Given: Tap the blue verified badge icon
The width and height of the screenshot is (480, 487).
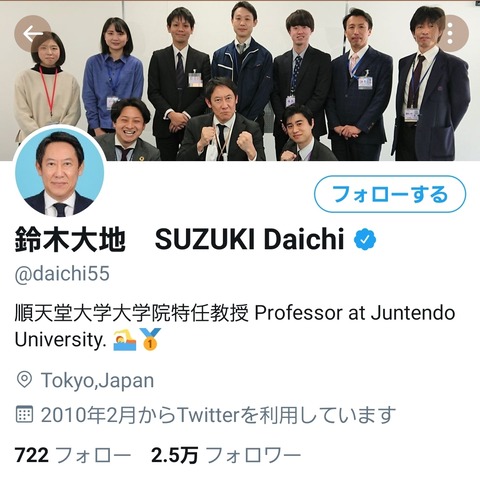Looking at the screenshot, I should click(x=365, y=239).
